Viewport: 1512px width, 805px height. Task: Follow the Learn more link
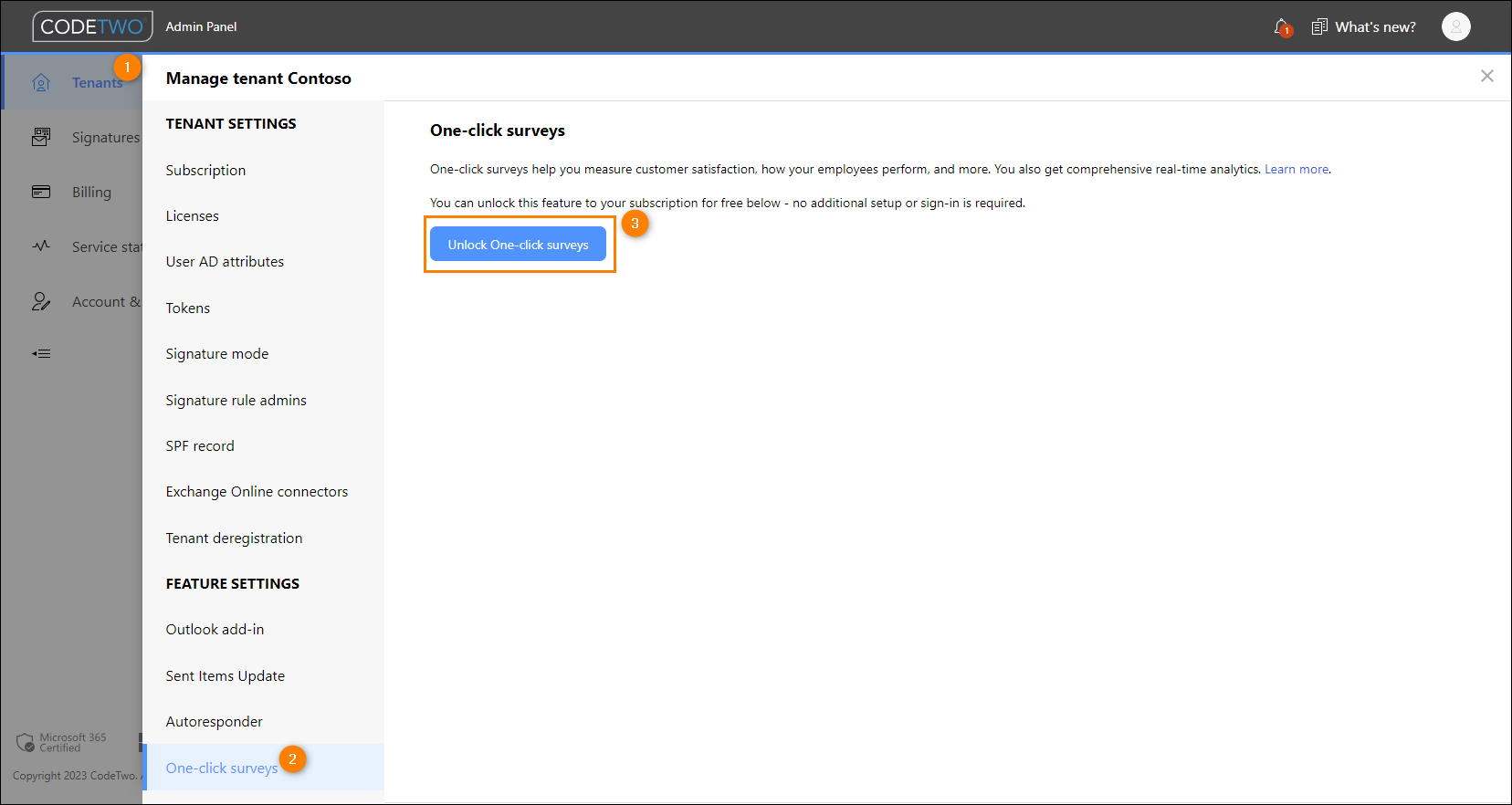pos(1297,169)
